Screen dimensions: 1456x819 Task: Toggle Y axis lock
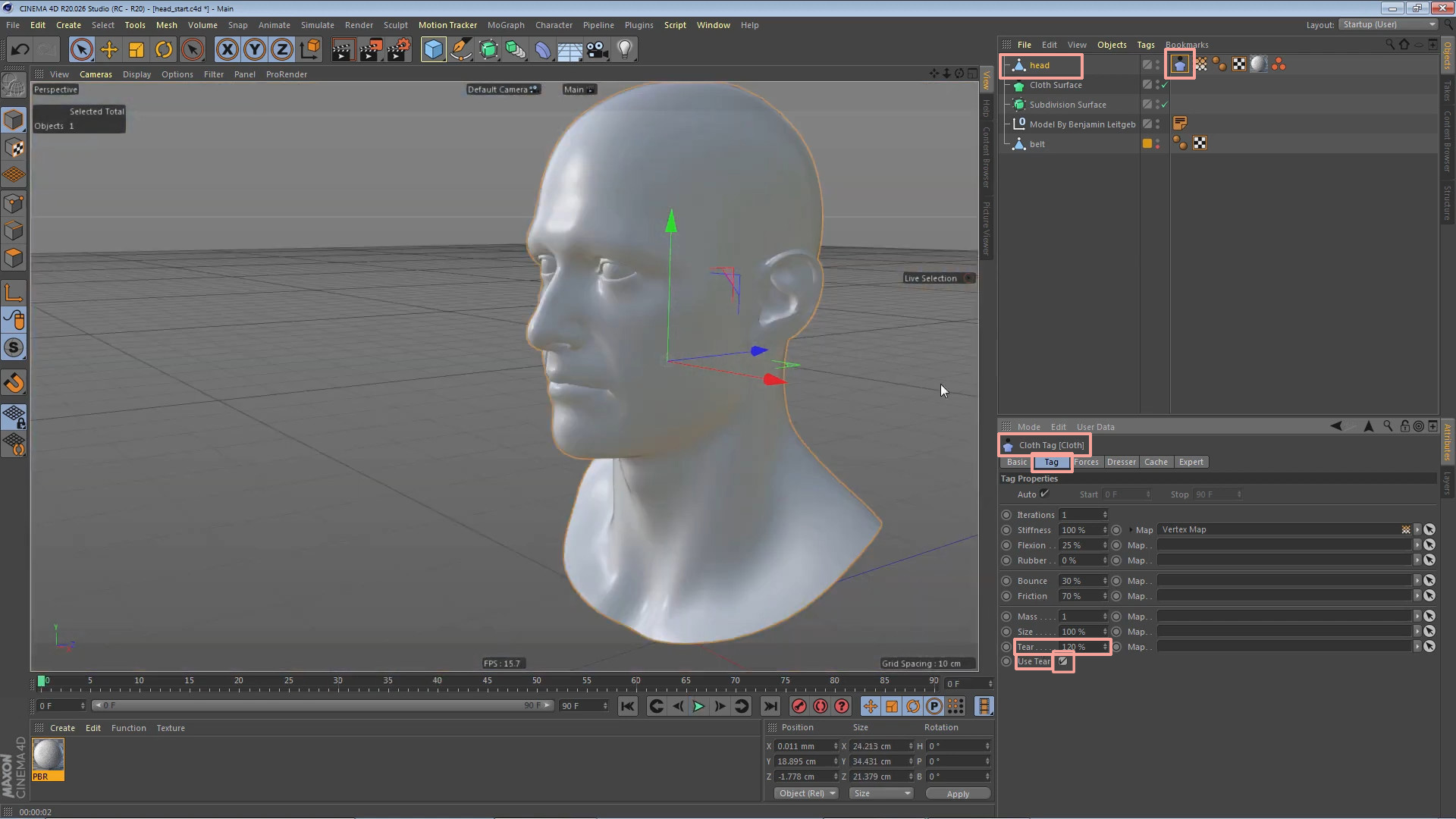(x=255, y=50)
